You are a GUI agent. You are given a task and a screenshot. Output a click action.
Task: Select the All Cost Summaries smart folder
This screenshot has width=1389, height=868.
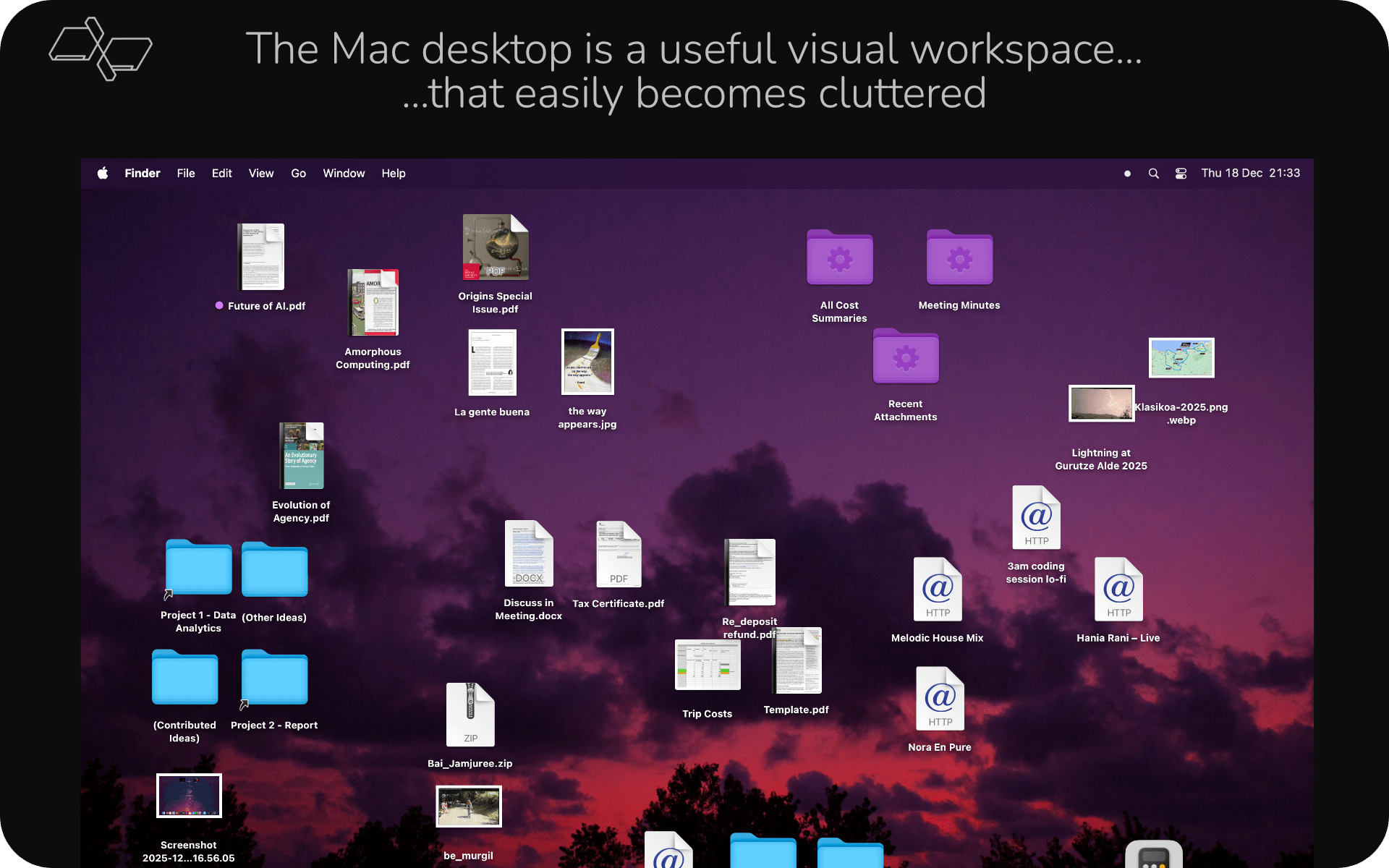click(840, 258)
